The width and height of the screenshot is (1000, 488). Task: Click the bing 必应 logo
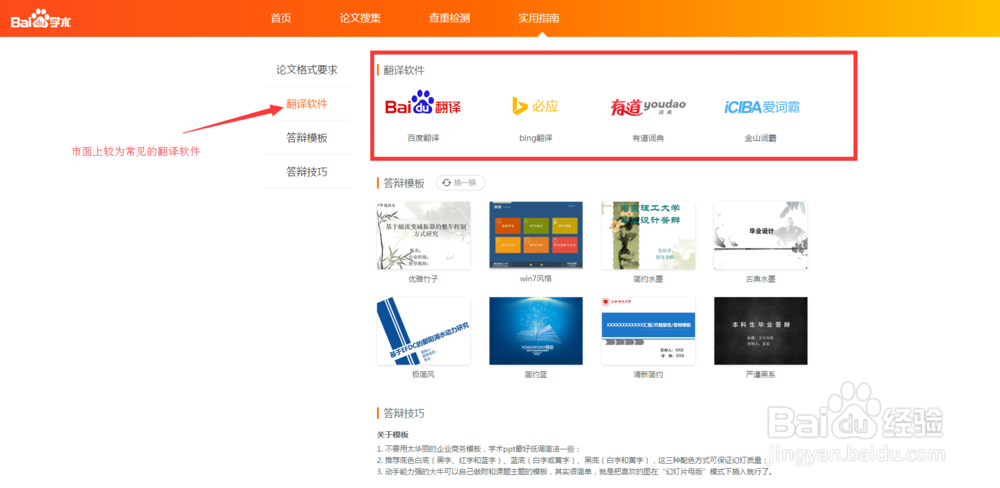pyautogui.click(x=535, y=106)
